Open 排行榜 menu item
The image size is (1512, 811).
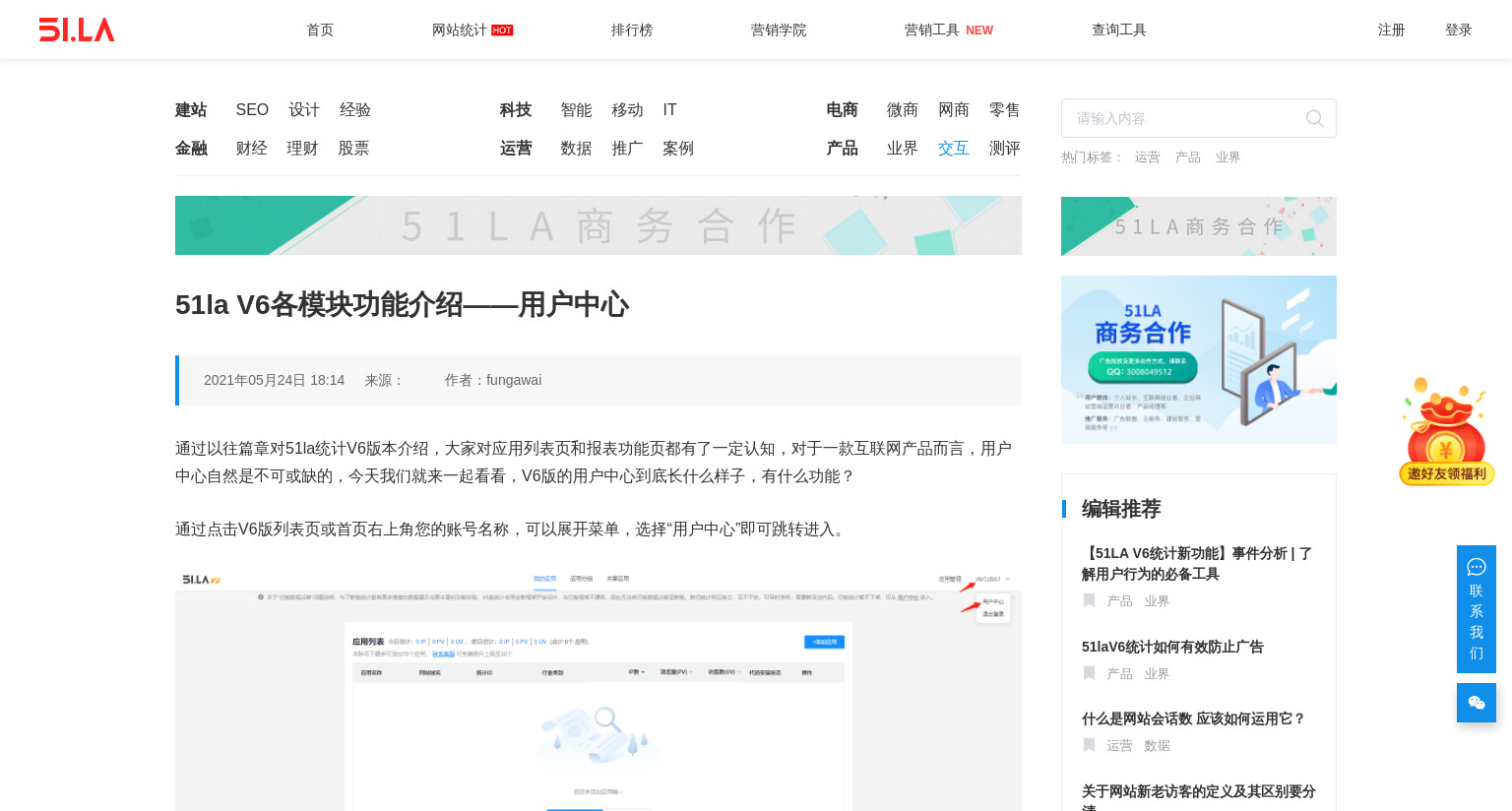tap(632, 30)
